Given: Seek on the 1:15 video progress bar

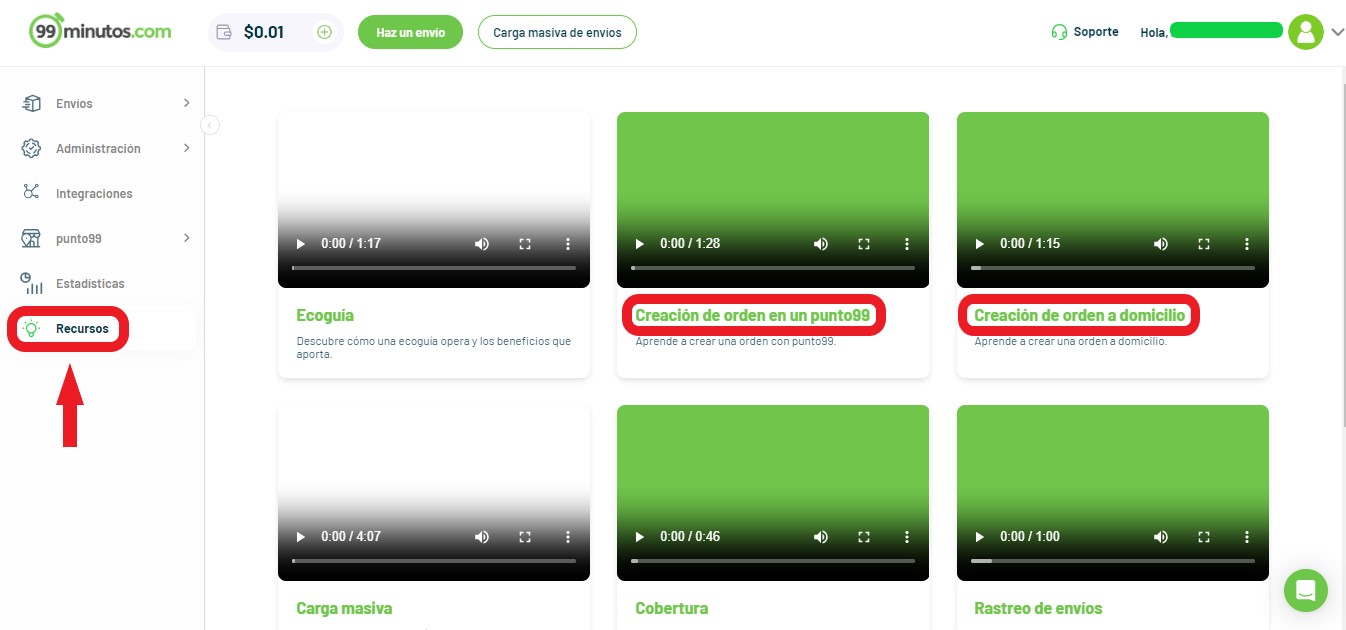Looking at the screenshot, I should click(1113, 268).
